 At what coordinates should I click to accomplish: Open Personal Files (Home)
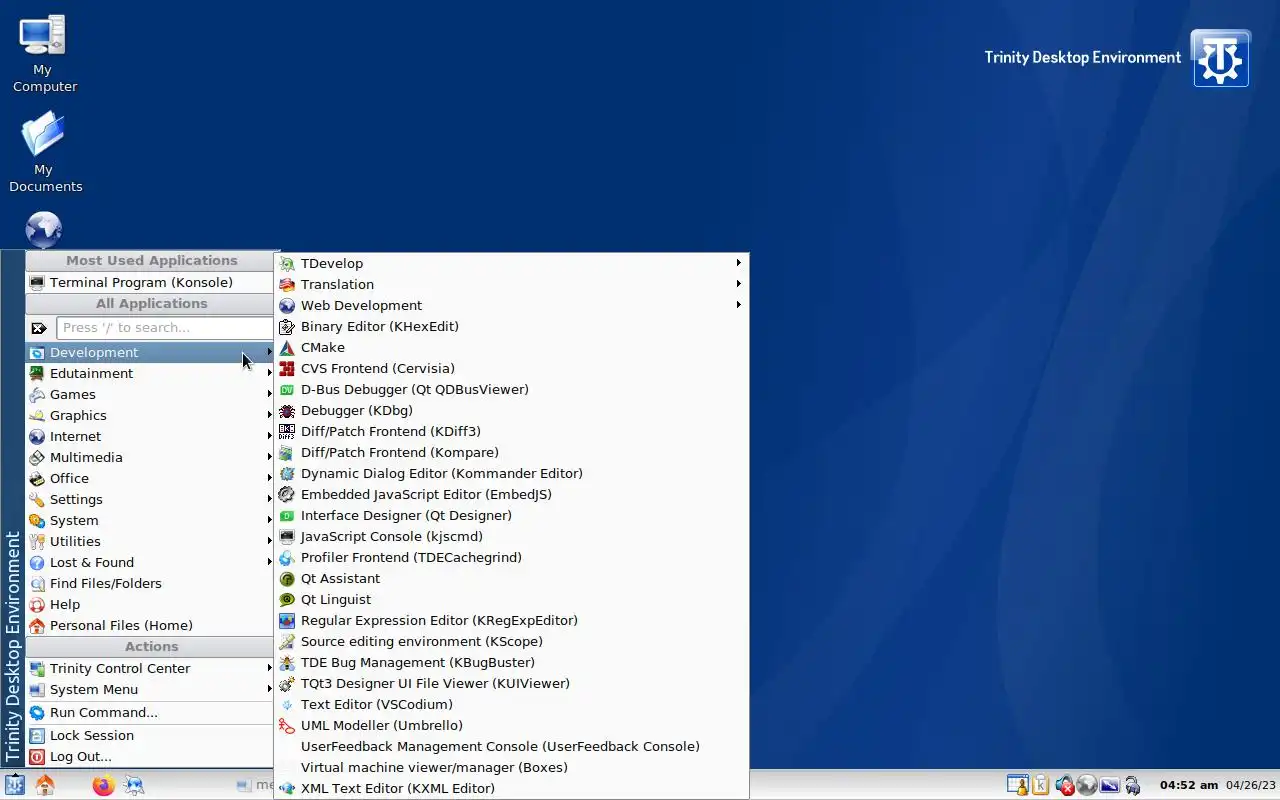point(150,625)
